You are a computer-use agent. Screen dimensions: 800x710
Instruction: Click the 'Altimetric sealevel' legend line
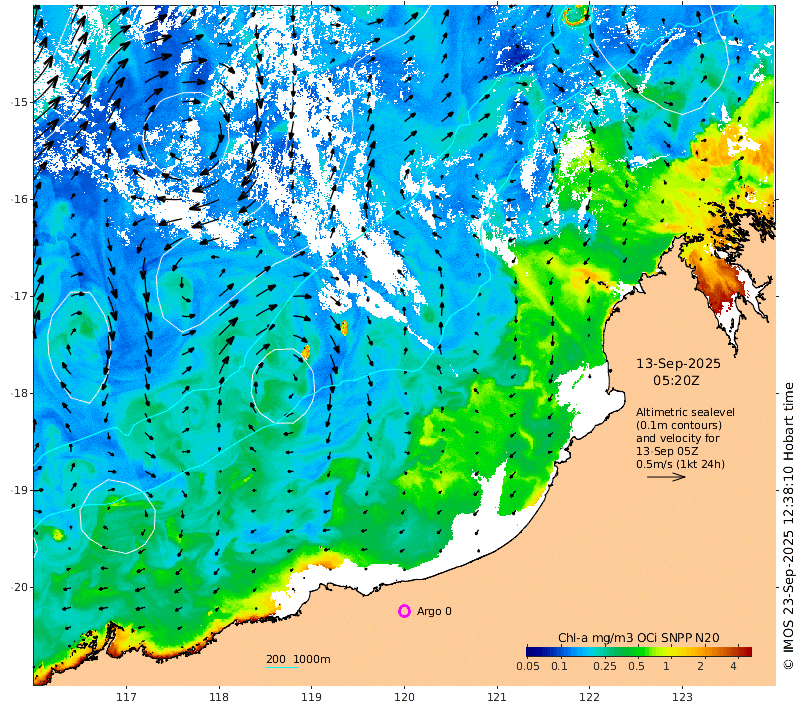coord(685,412)
